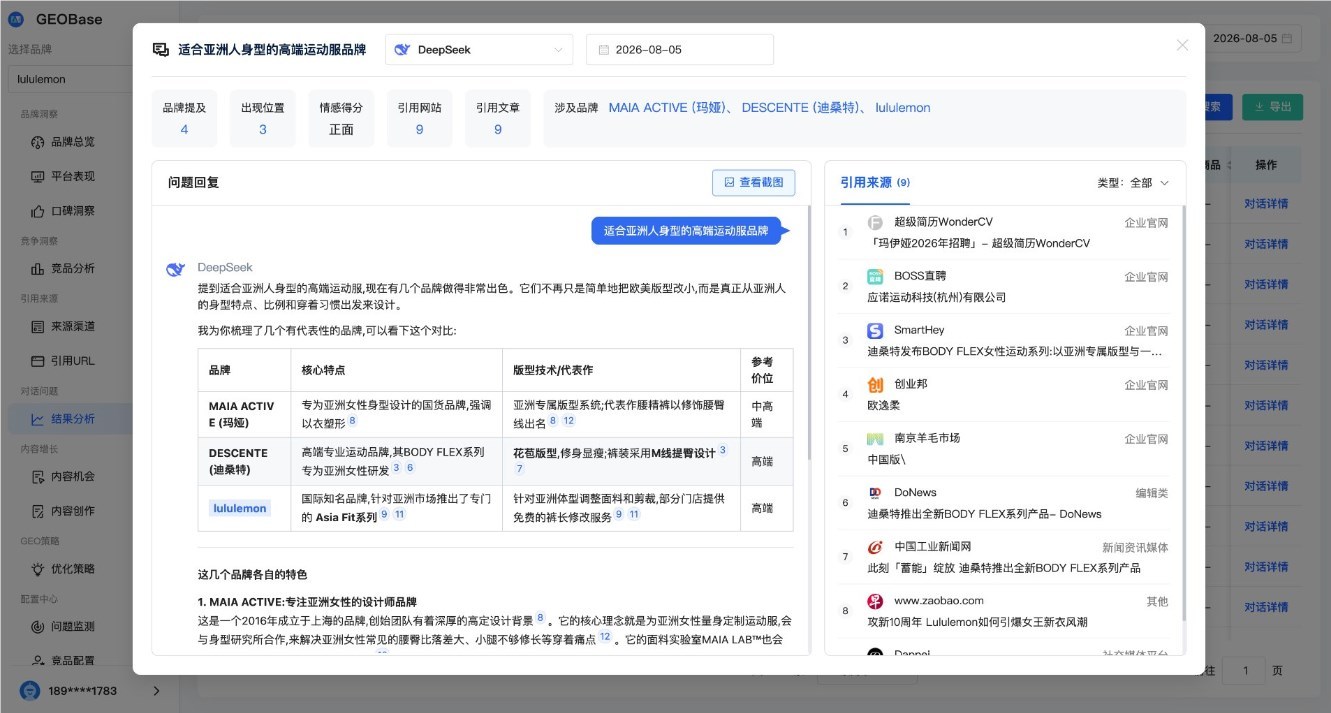Open 攻新10周年 Lululemon article
1331x713 pixels.
(979, 623)
